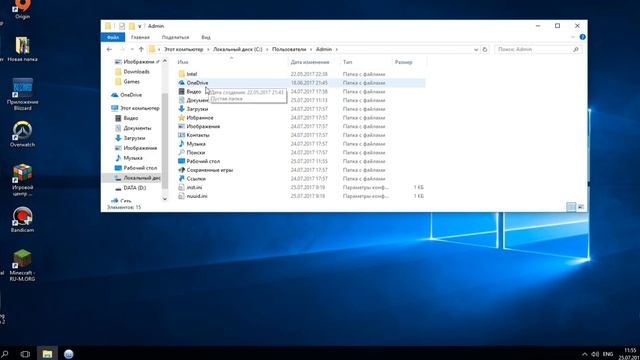This screenshot has width=640, height=360.
Task: Go up one folder level arrow
Action: (x=141, y=49)
